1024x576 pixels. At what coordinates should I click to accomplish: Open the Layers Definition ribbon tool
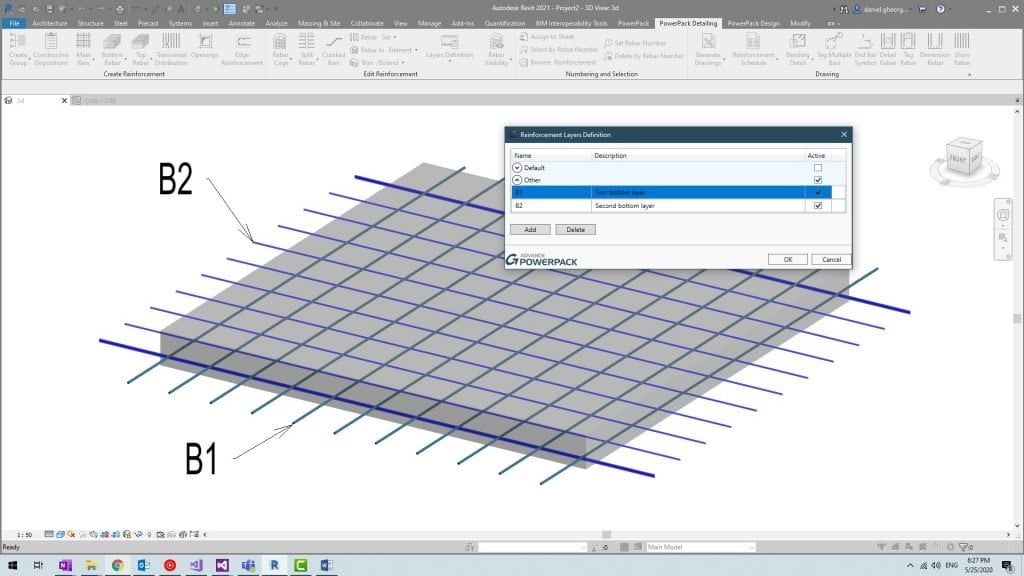(449, 47)
